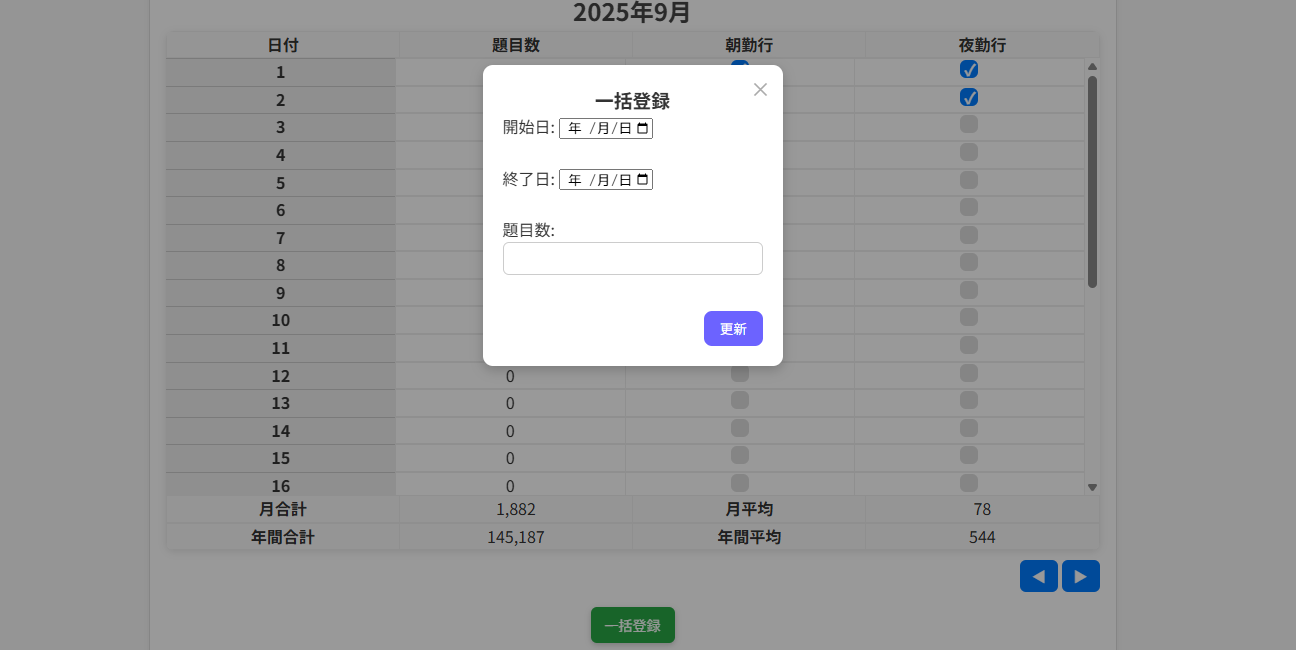This screenshot has height=650, width=1296.
Task: Check 朝勤行 for day 12
Action: [740, 373]
